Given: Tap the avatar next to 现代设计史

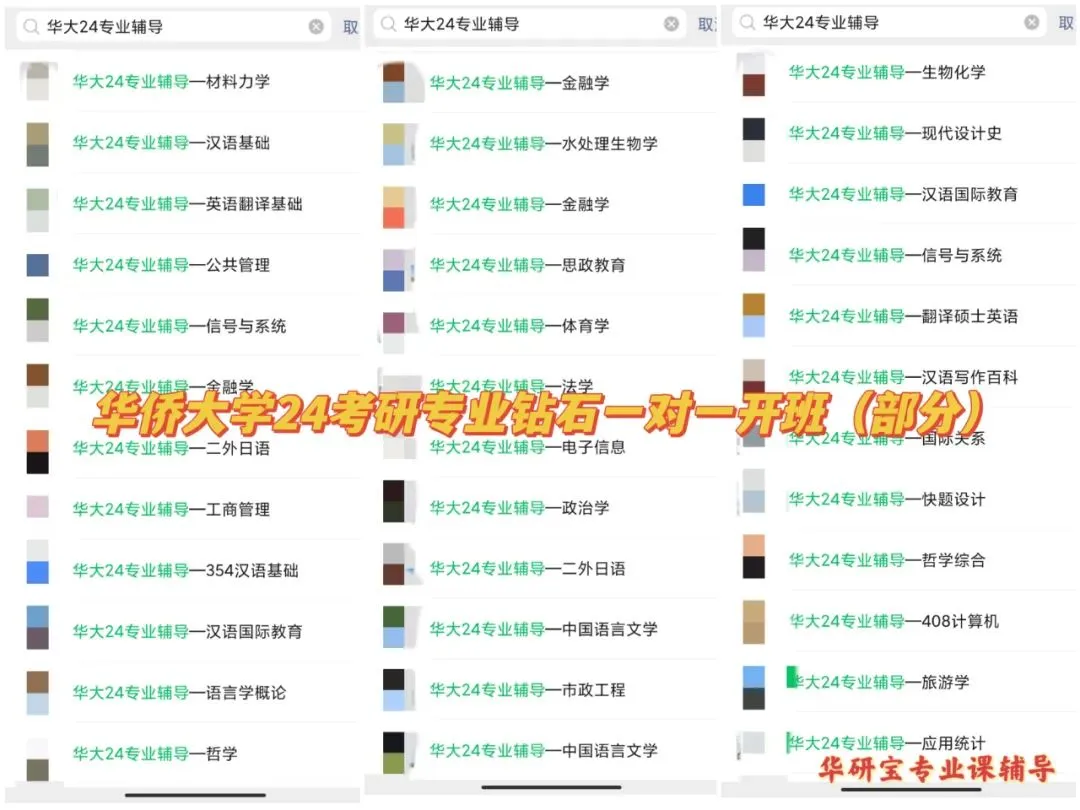Looking at the screenshot, I should click(754, 140).
